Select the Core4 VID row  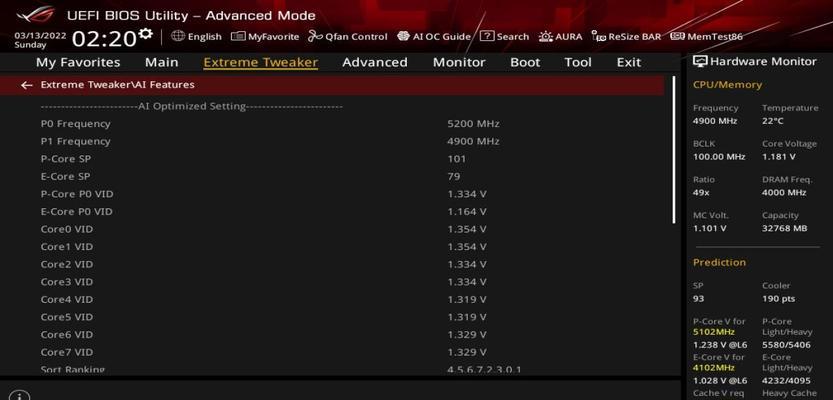(332, 299)
